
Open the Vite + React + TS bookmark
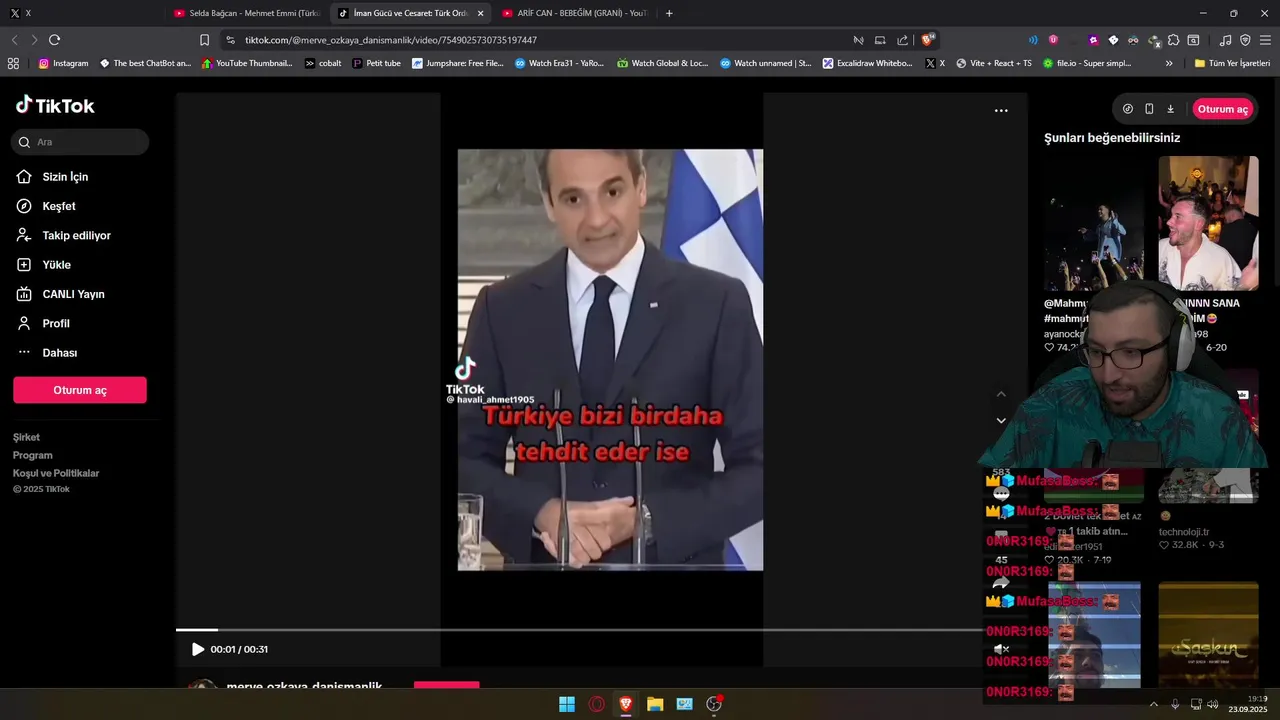[x=993, y=63]
